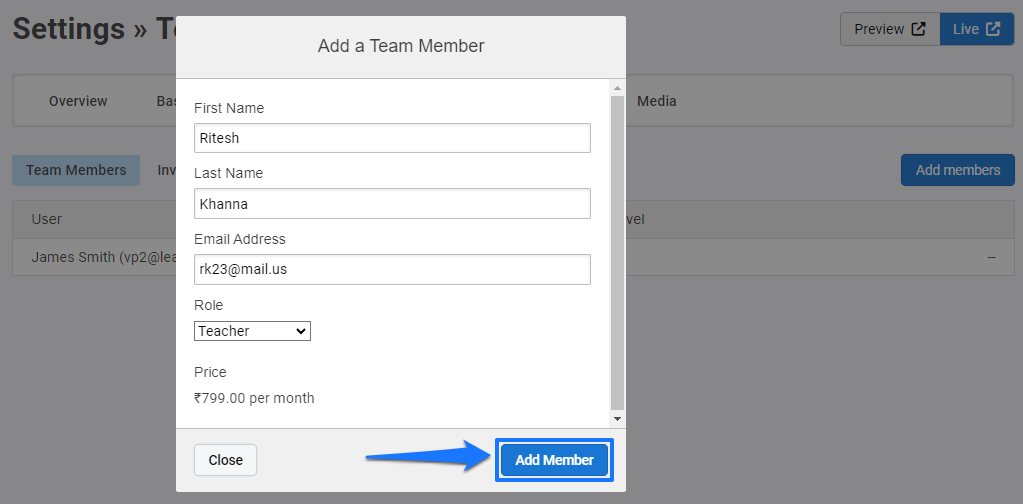Screen dimensions: 1023x504
Task: Close the Add a Team Member dialog
Action: point(225,460)
